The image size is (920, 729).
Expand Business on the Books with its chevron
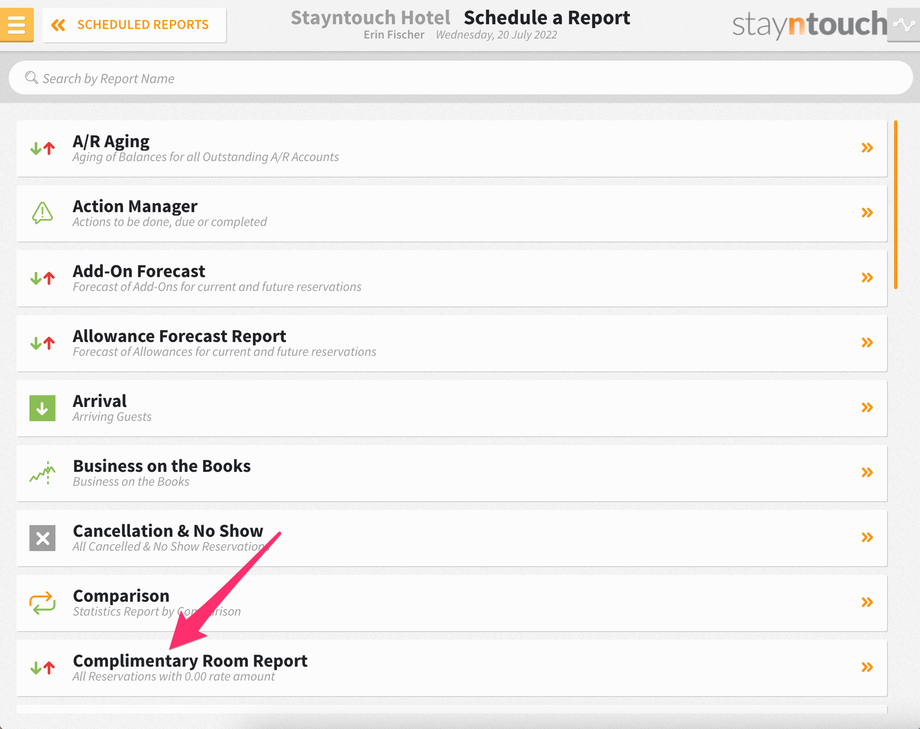point(867,472)
